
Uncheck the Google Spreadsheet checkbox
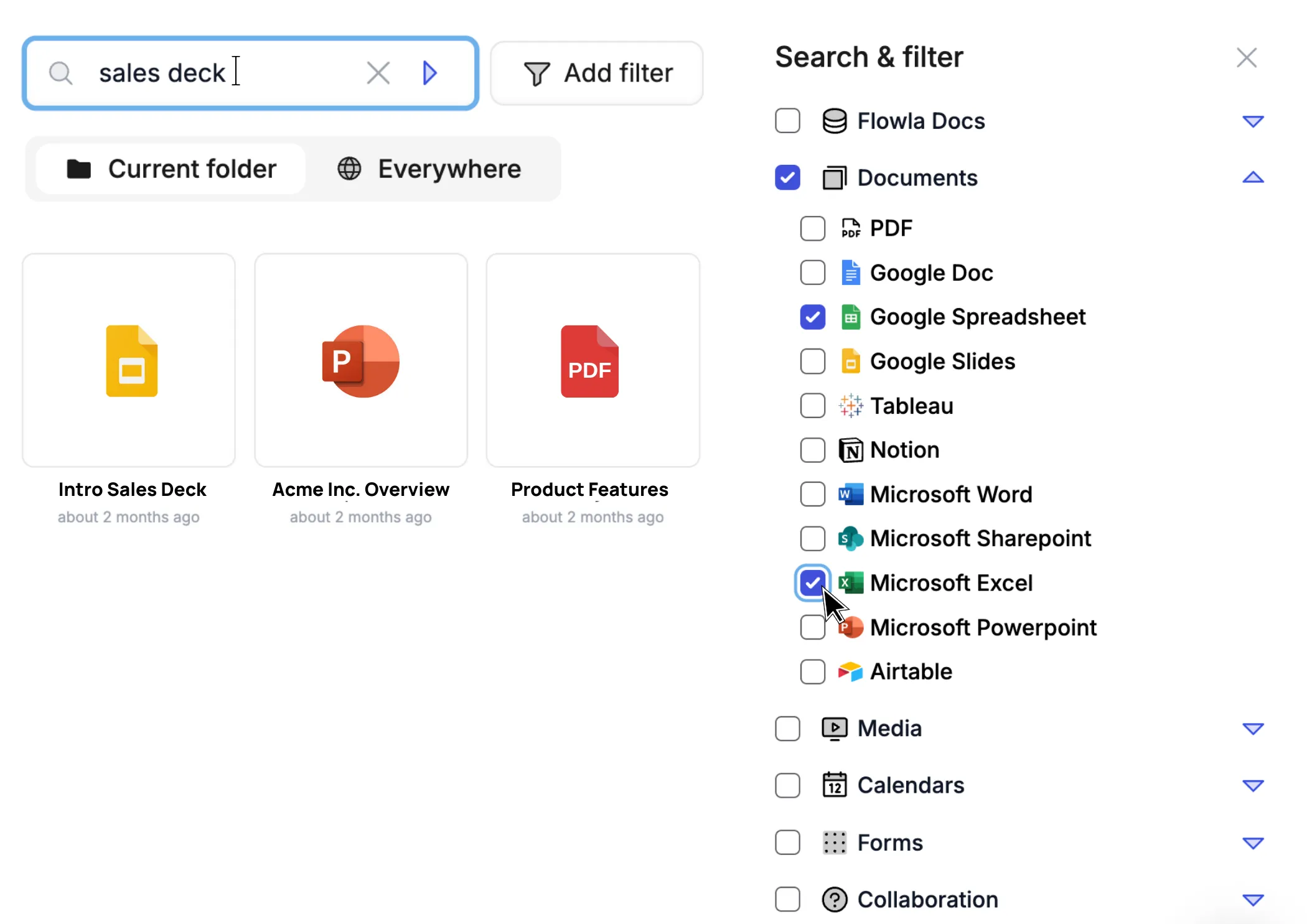pos(812,317)
